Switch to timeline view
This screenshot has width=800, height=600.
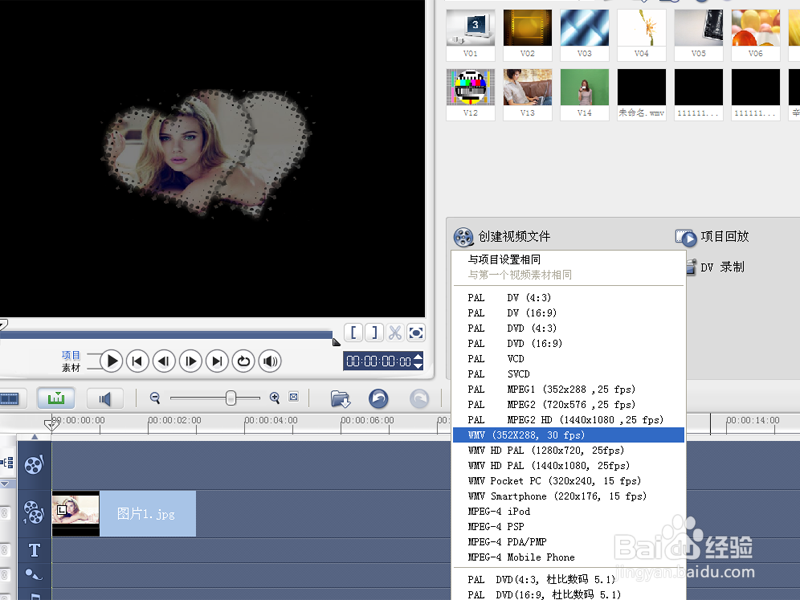(x=56, y=398)
